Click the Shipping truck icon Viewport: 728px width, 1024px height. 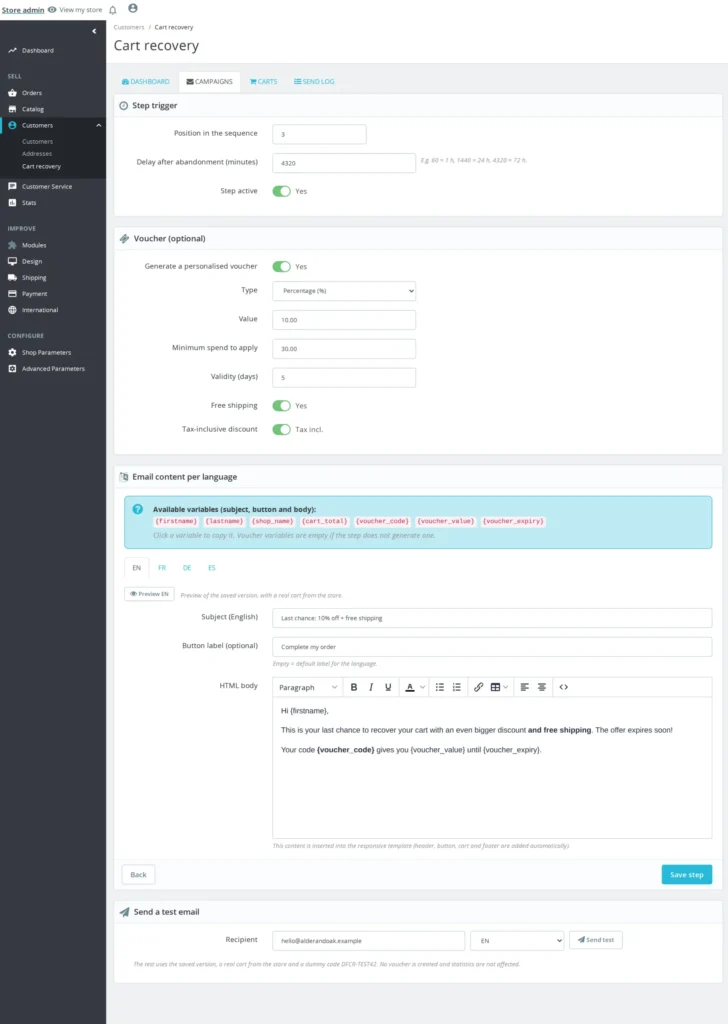click(12, 278)
